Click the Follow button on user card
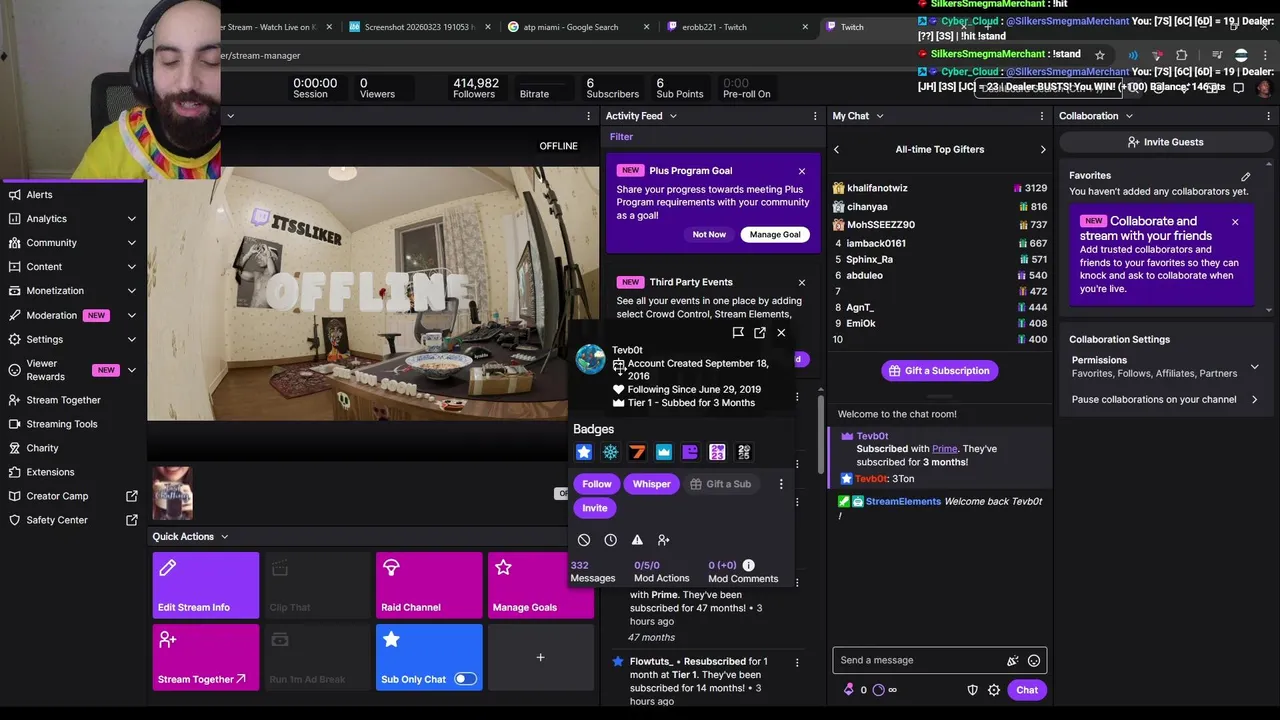 click(597, 484)
